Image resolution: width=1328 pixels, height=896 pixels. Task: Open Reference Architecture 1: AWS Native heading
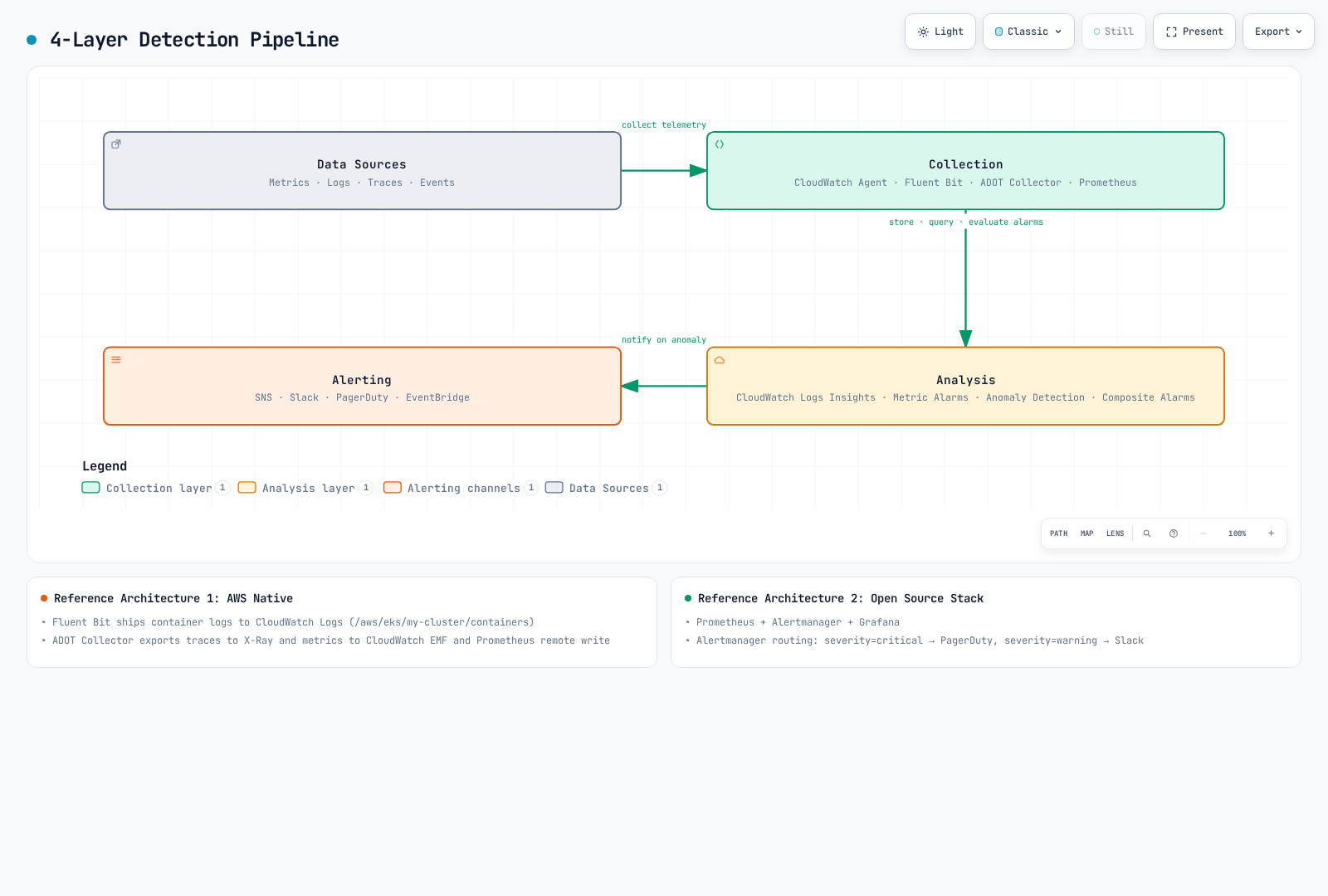pyautogui.click(x=173, y=598)
